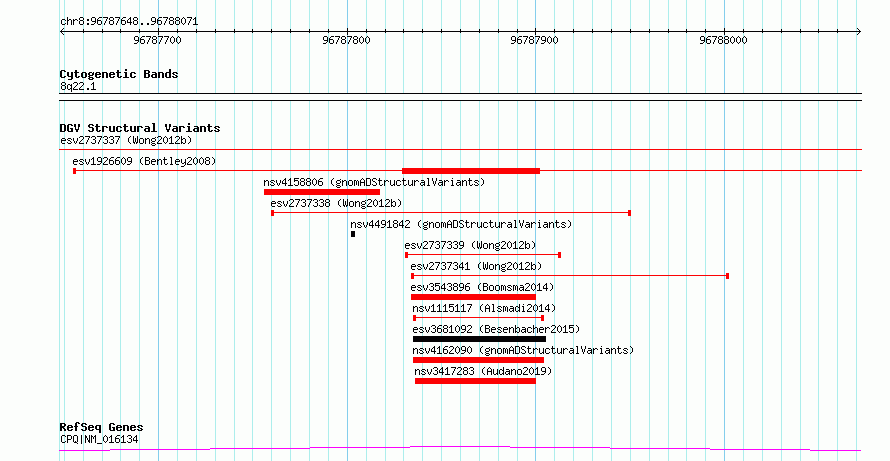Click the red bar of nsv4162090

(478, 360)
